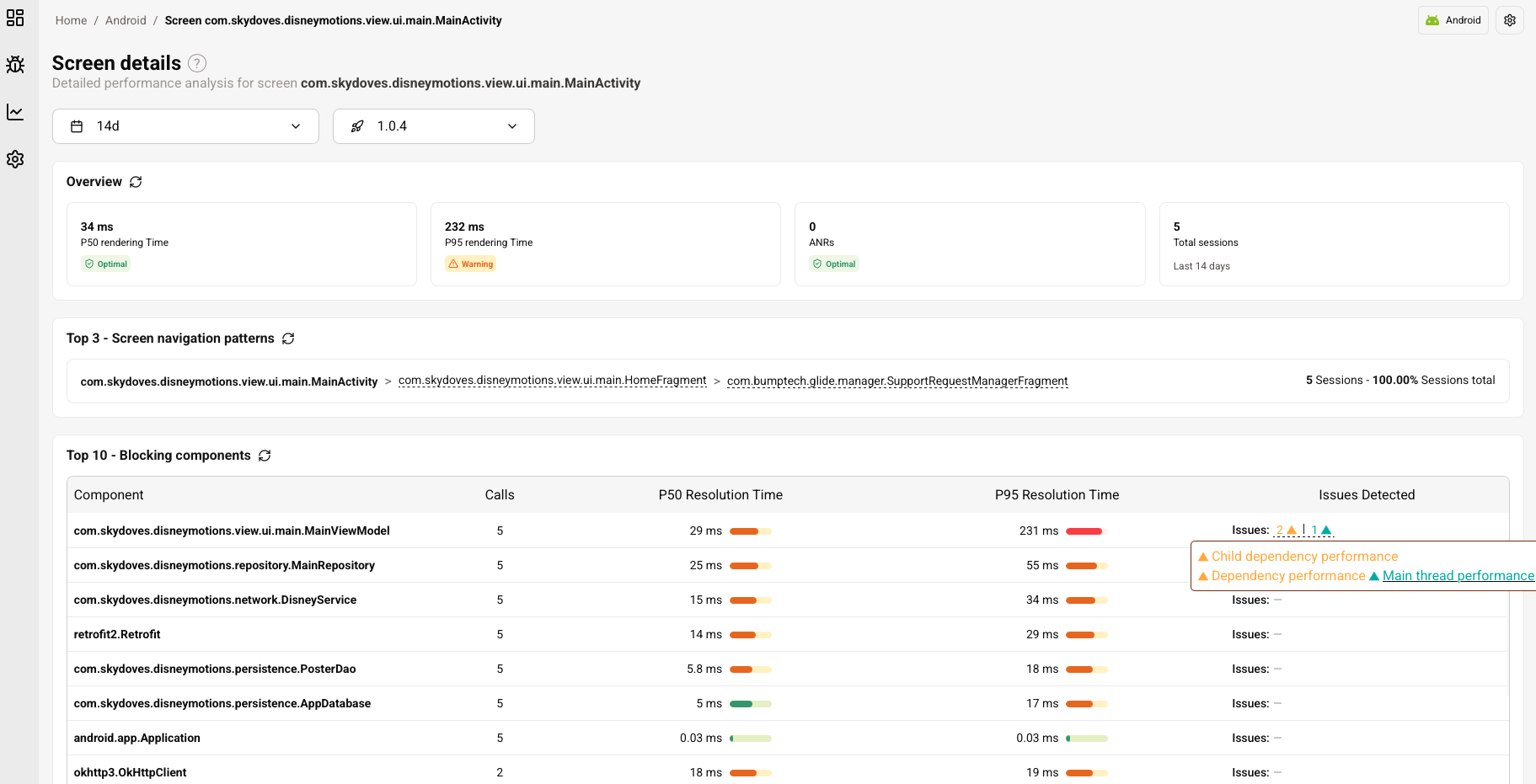This screenshot has height=784, width=1536.
Task: Go to Home breadcrumb
Action: tap(71, 20)
